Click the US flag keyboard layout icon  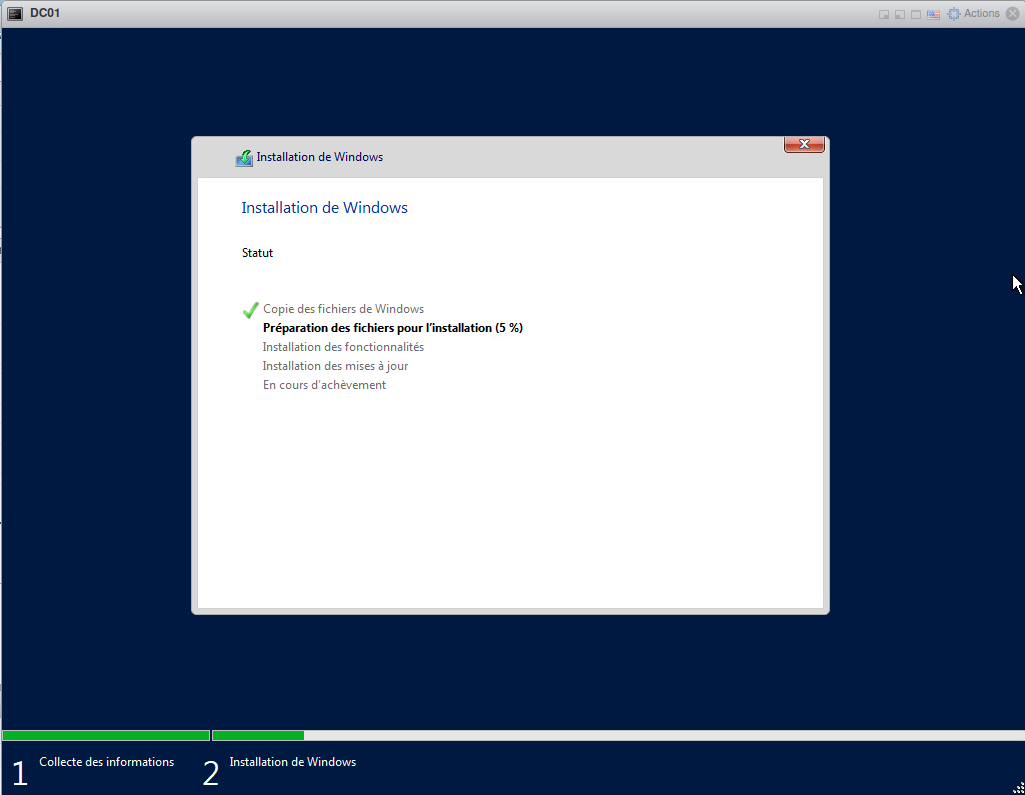[933, 14]
